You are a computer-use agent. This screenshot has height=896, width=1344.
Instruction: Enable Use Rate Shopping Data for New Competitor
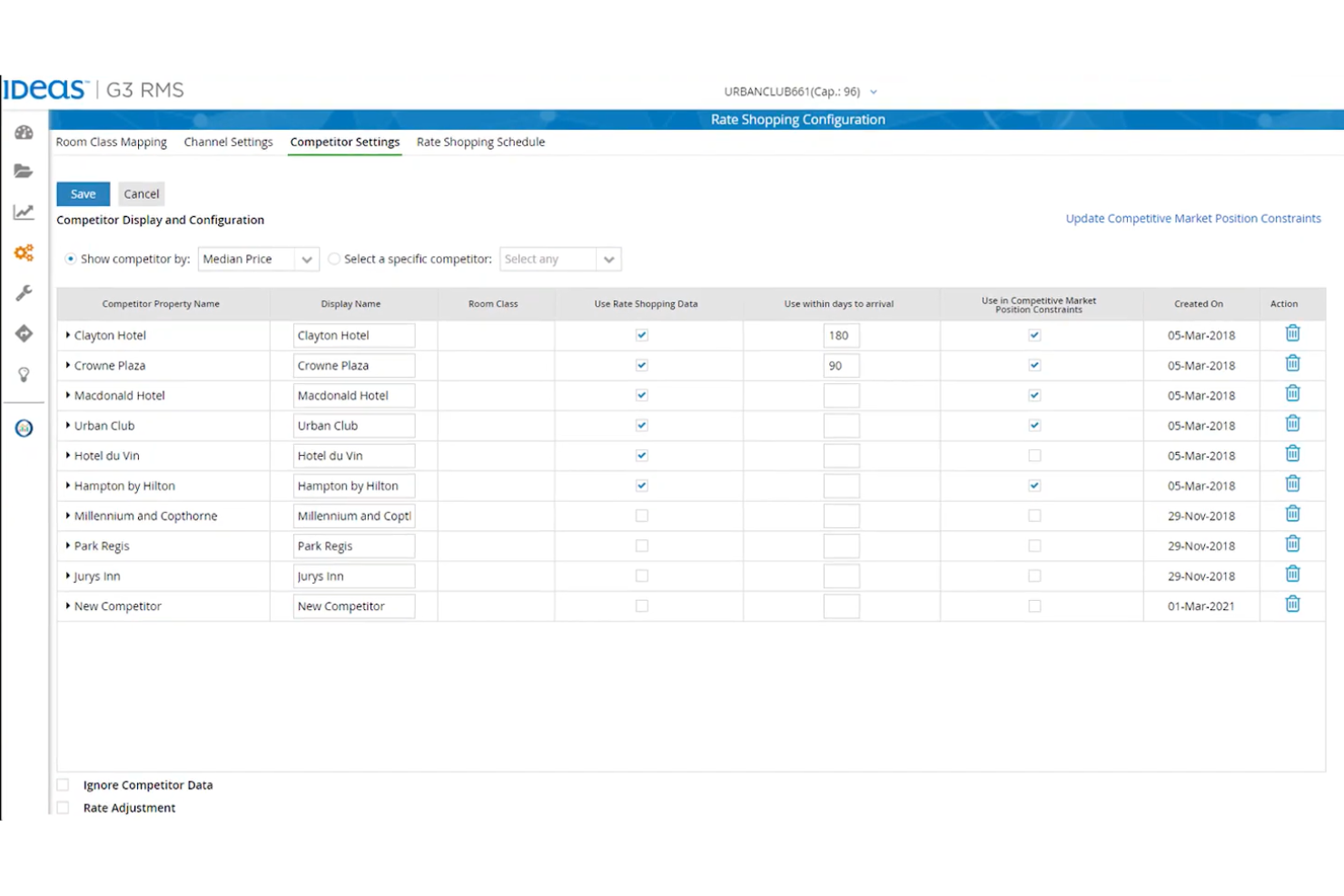(x=642, y=606)
